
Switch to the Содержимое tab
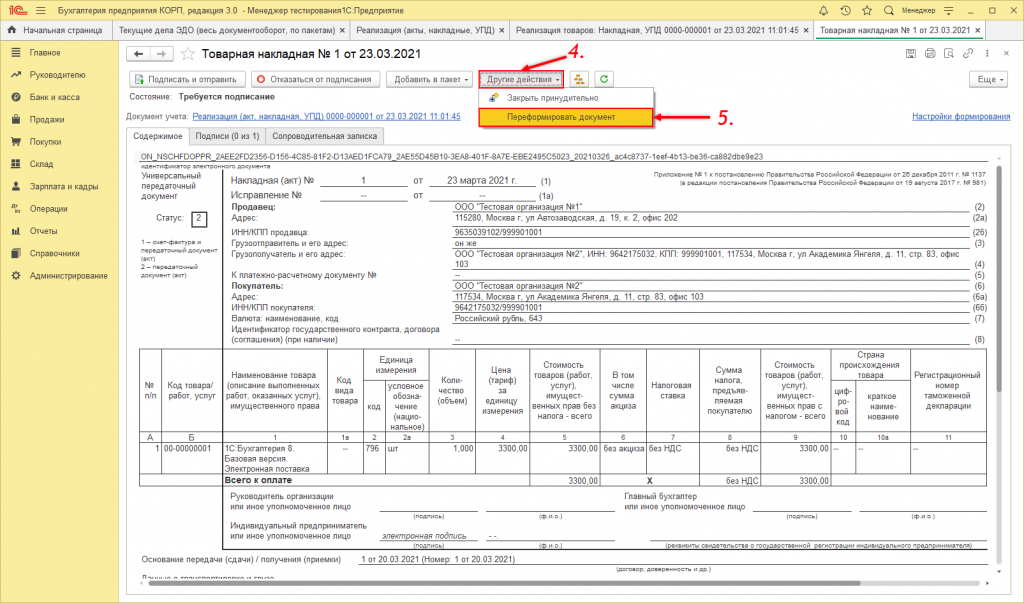[158, 136]
